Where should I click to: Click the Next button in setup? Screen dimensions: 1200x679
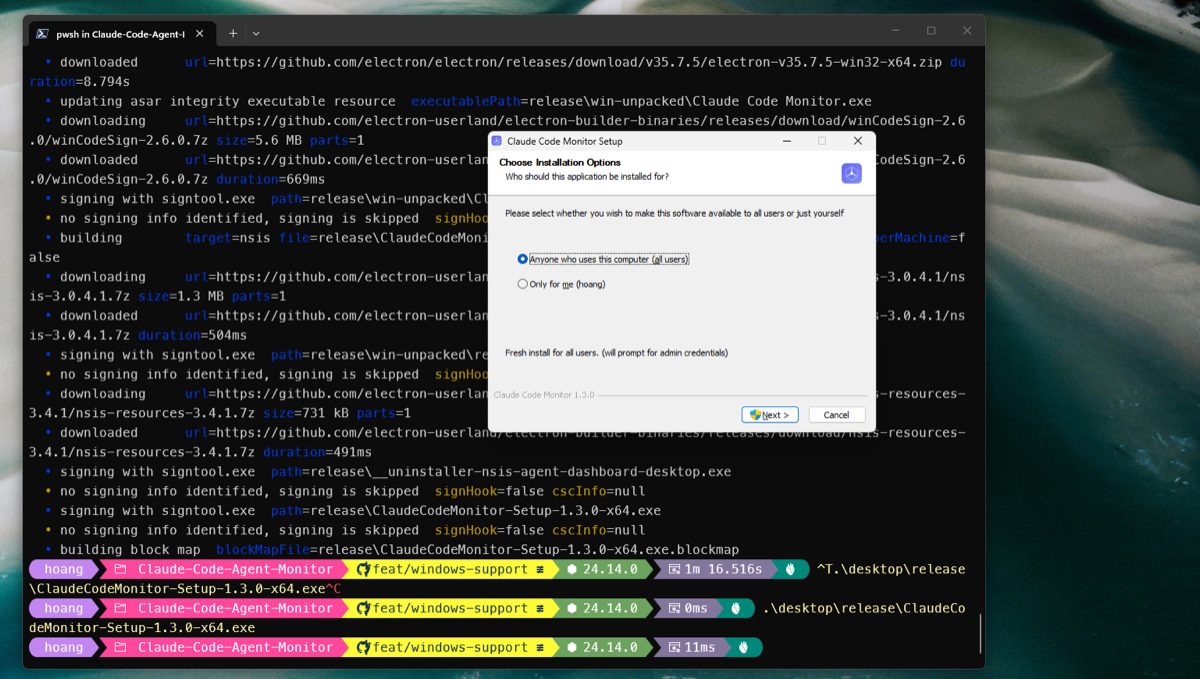770,415
